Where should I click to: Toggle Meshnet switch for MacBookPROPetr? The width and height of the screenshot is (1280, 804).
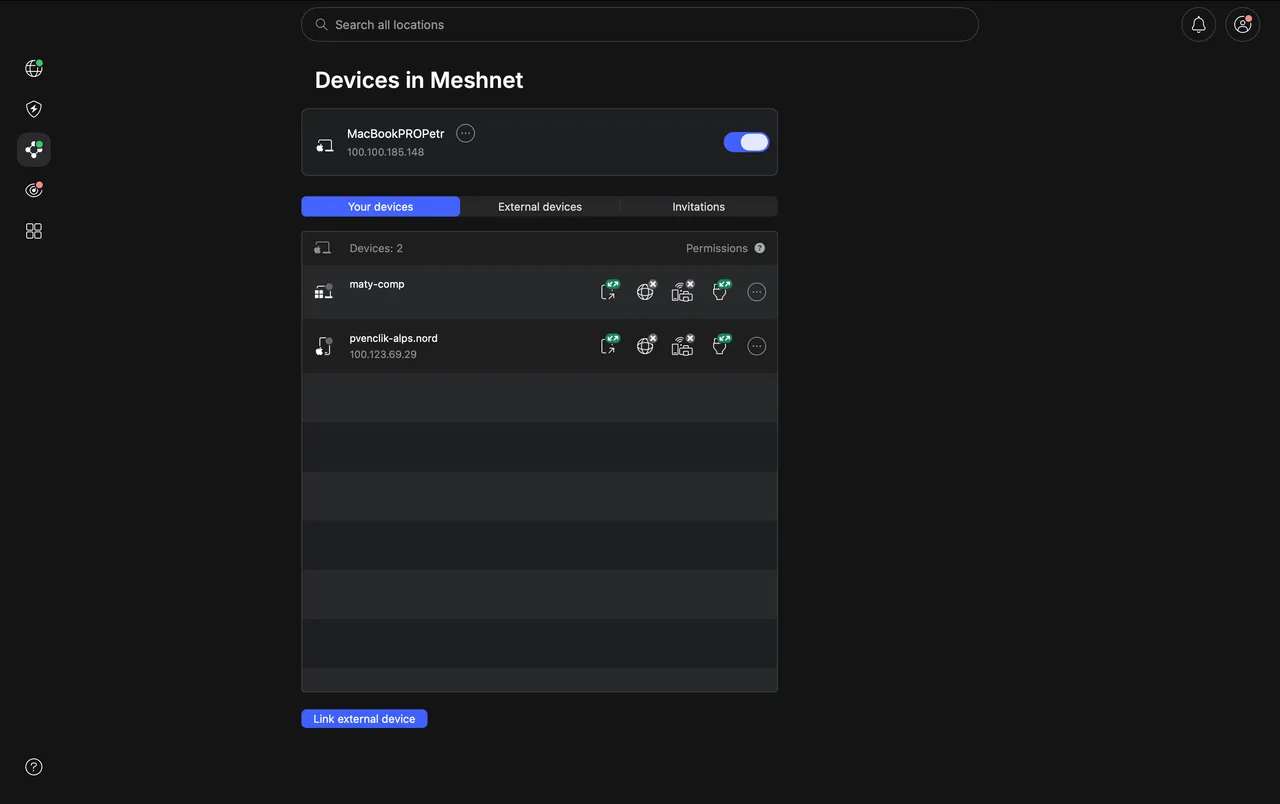[x=747, y=142]
